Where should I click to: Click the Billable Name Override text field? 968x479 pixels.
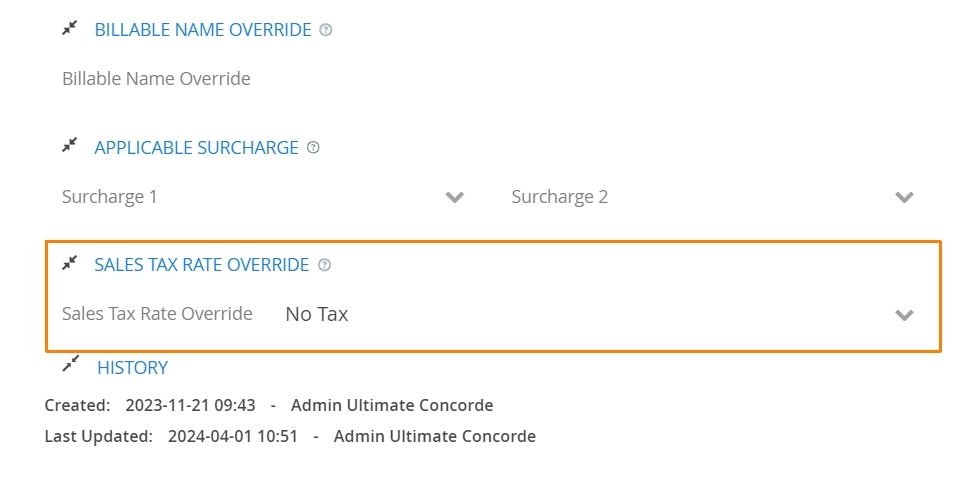(x=488, y=79)
